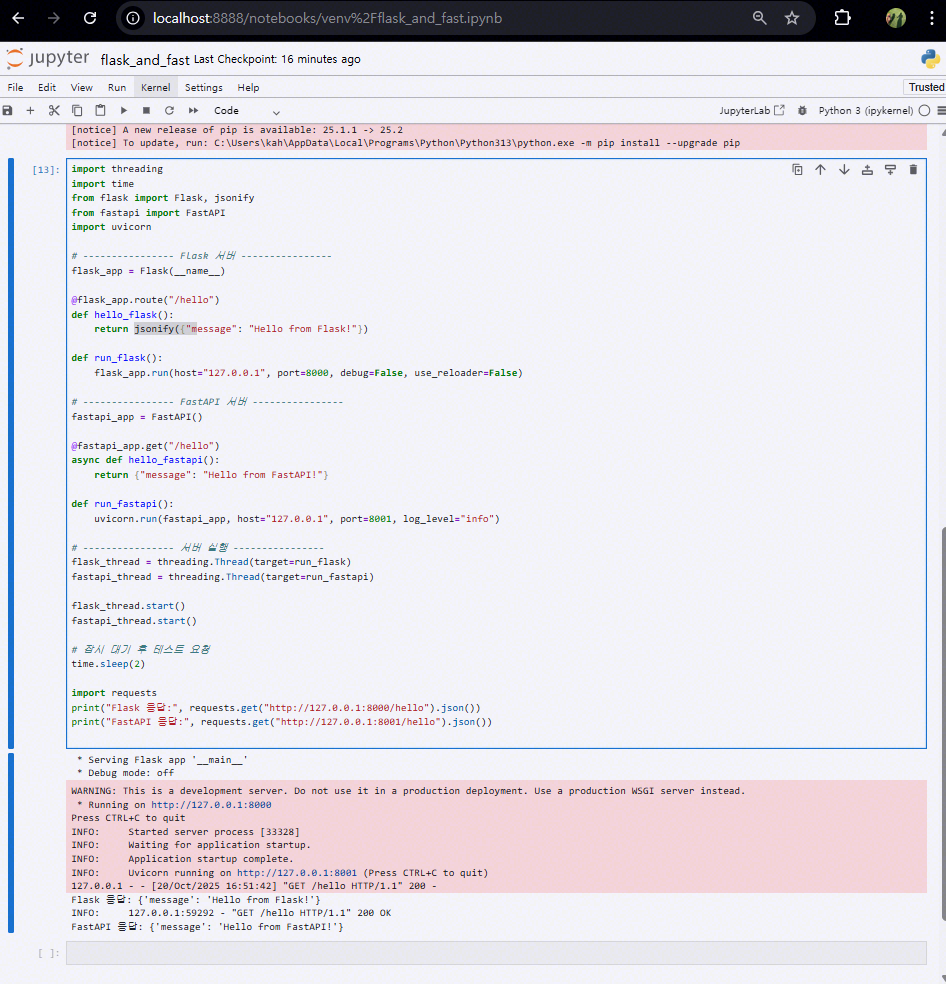Screen dimensions: 946x984
Task: Open the browser three-dot menu
Action: pyautogui.click(x=932, y=18)
